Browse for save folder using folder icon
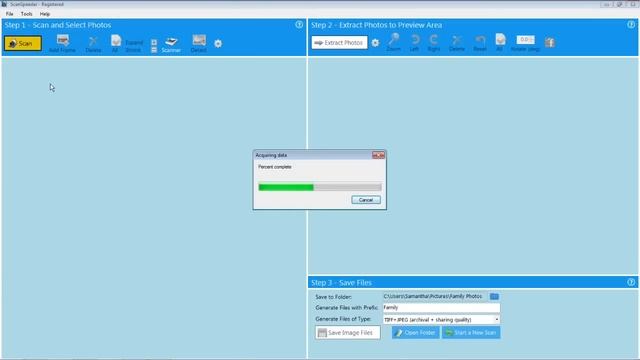Screen dimensions: 640x360 tap(494, 296)
